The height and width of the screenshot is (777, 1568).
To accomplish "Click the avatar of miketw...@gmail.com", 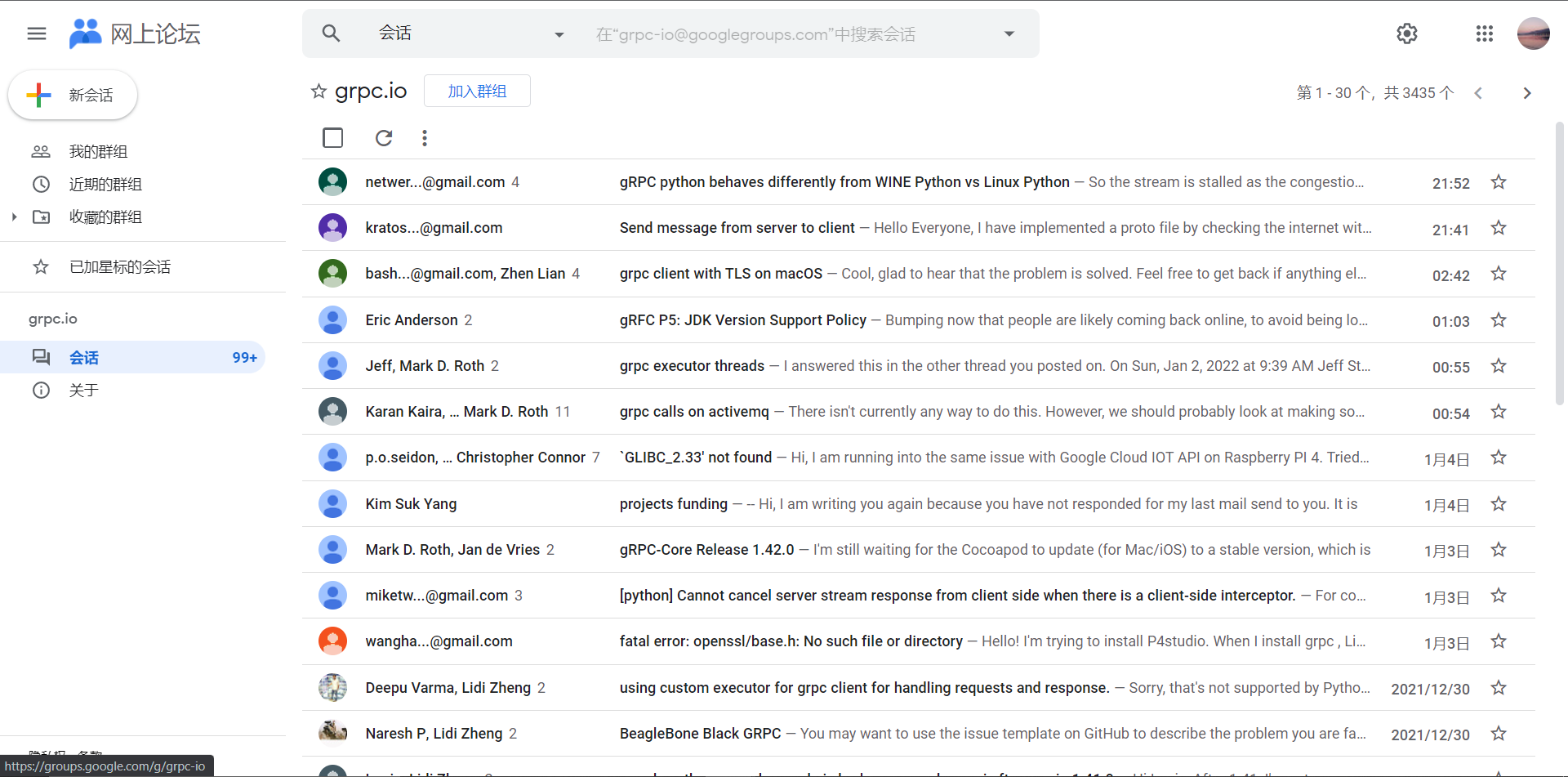I will coord(332,595).
